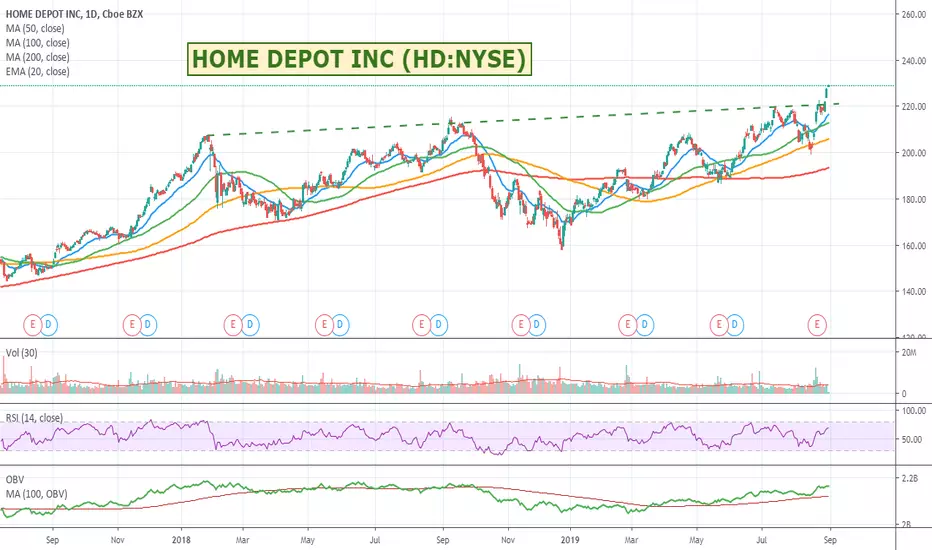Open the November 2017 earnings E marker
This screenshot has height=550, width=932.
click(132, 325)
